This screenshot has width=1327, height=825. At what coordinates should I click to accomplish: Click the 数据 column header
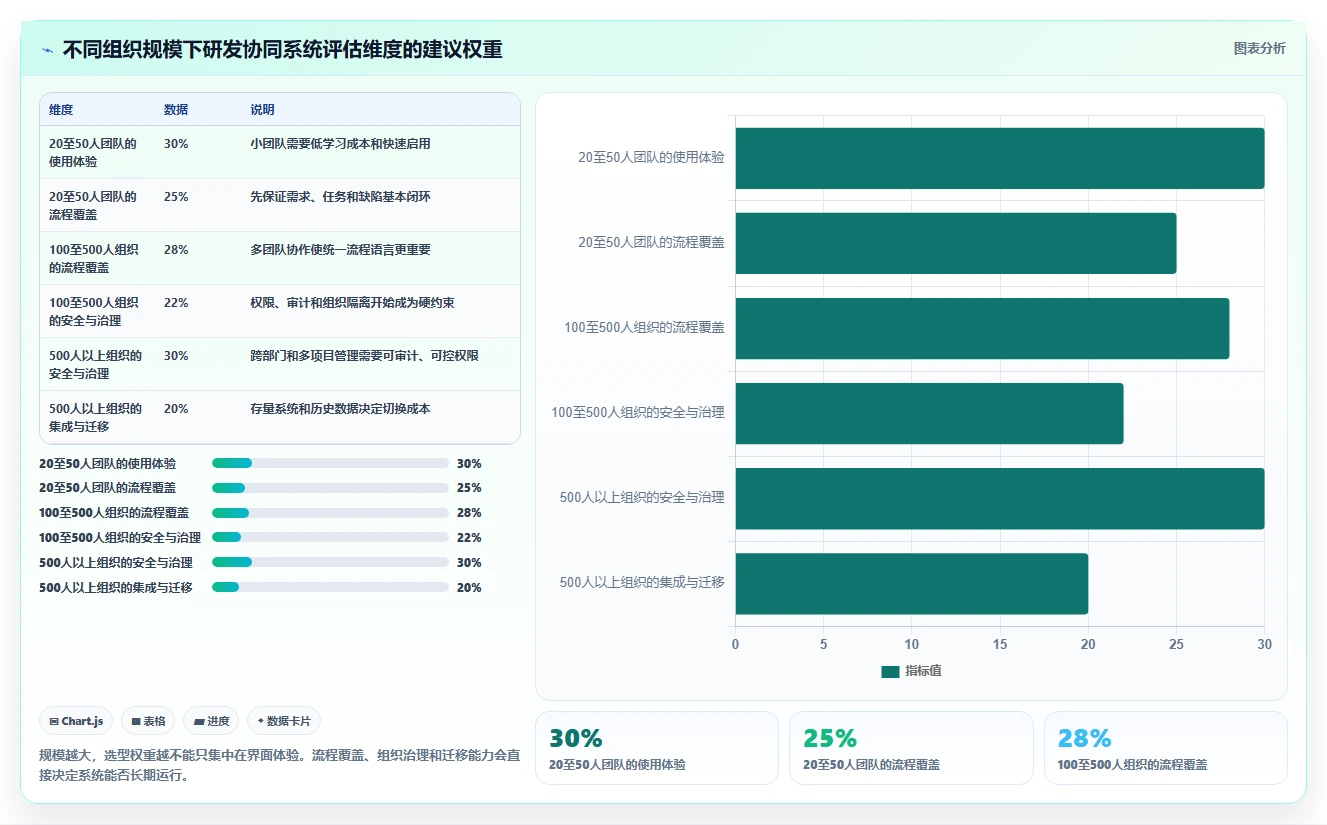coord(176,110)
